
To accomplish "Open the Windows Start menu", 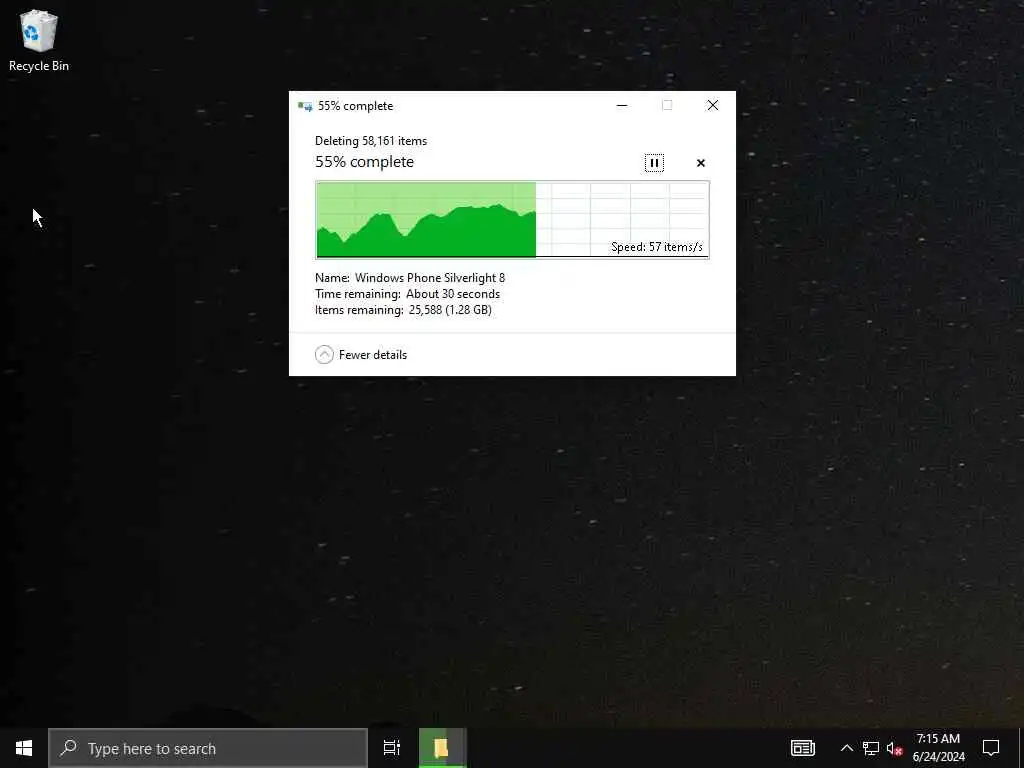I will (24, 748).
